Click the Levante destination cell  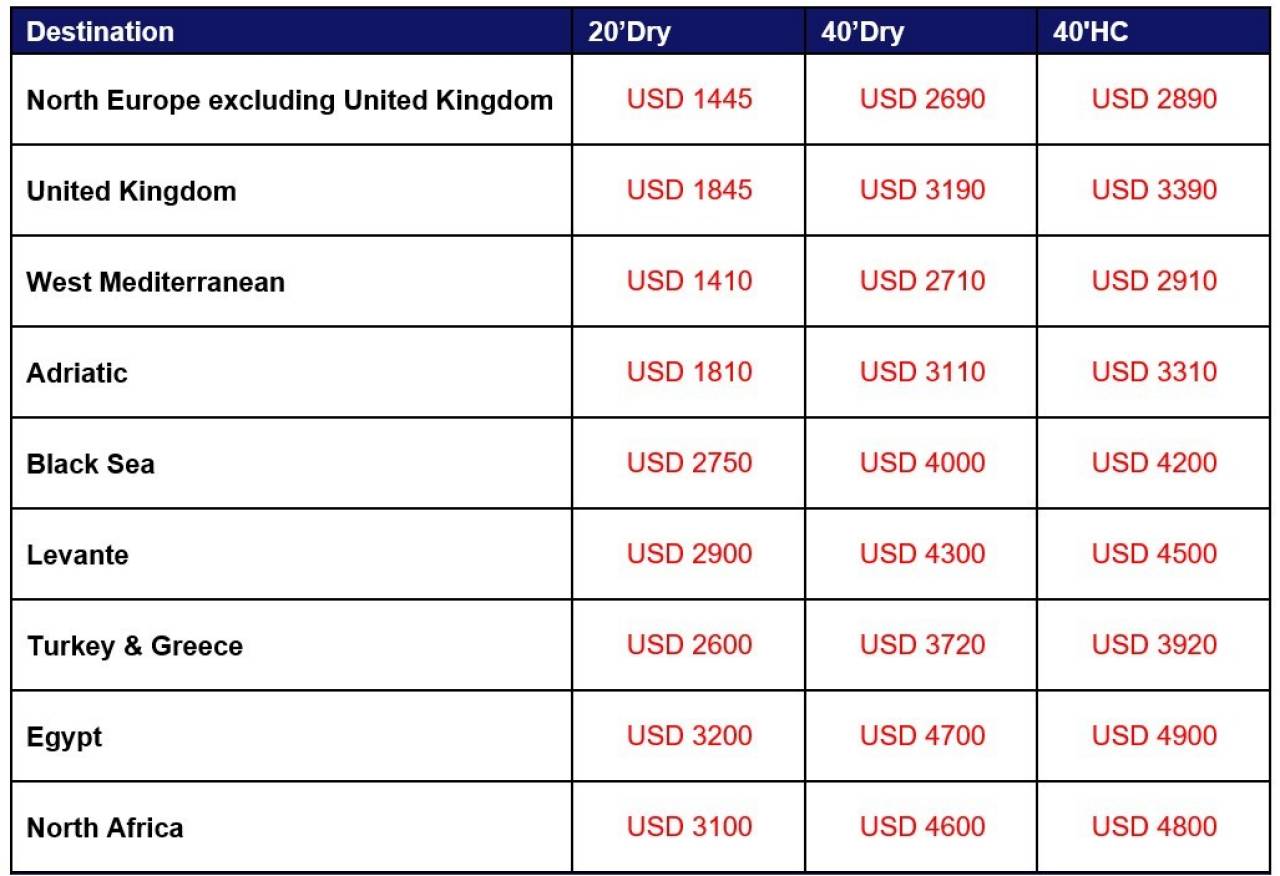(292, 555)
